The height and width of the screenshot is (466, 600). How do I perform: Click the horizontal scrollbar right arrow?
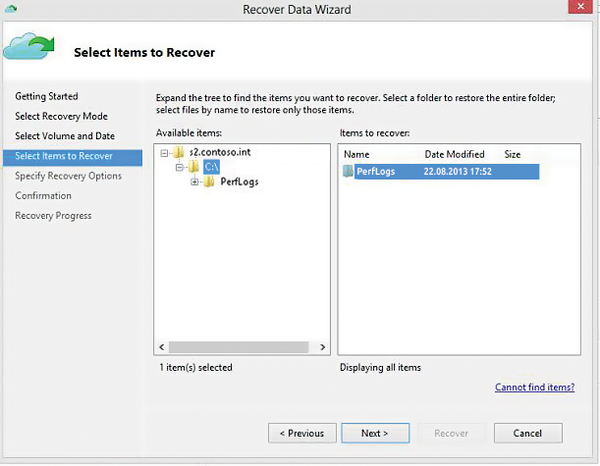(x=323, y=347)
